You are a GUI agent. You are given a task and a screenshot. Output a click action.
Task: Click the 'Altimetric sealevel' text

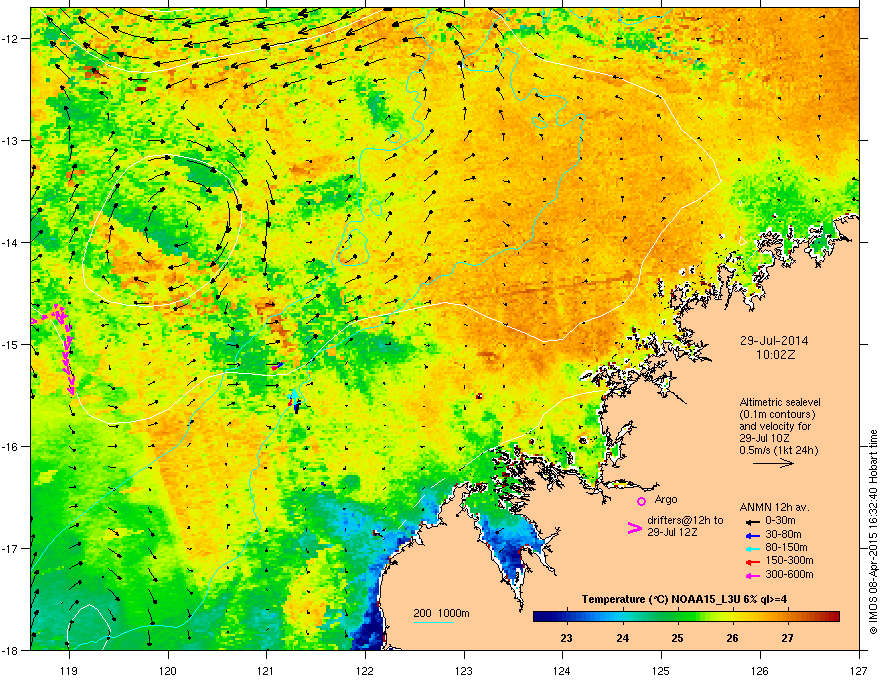click(780, 402)
